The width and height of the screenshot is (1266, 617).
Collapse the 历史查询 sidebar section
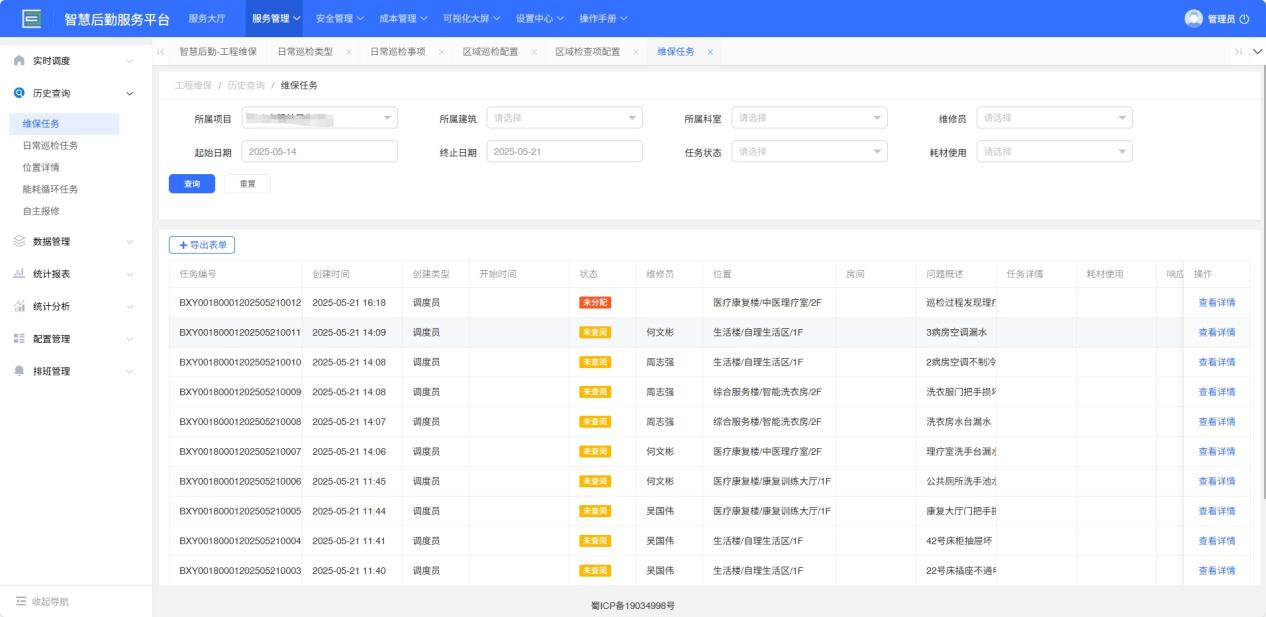click(129, 93)
